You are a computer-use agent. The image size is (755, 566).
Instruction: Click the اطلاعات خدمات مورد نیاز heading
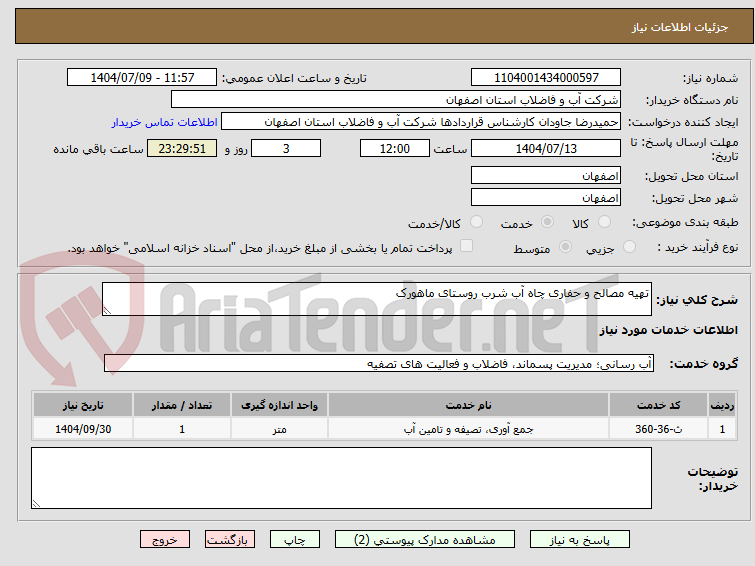coord(668,330)
